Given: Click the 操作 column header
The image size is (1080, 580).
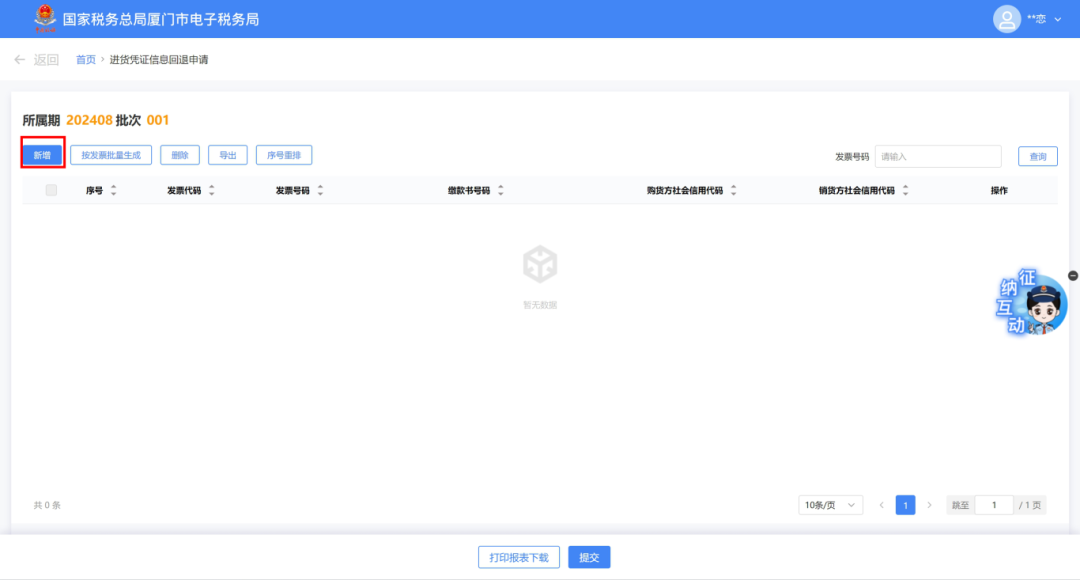Looking at the screenshot, I should coord(999,190).
